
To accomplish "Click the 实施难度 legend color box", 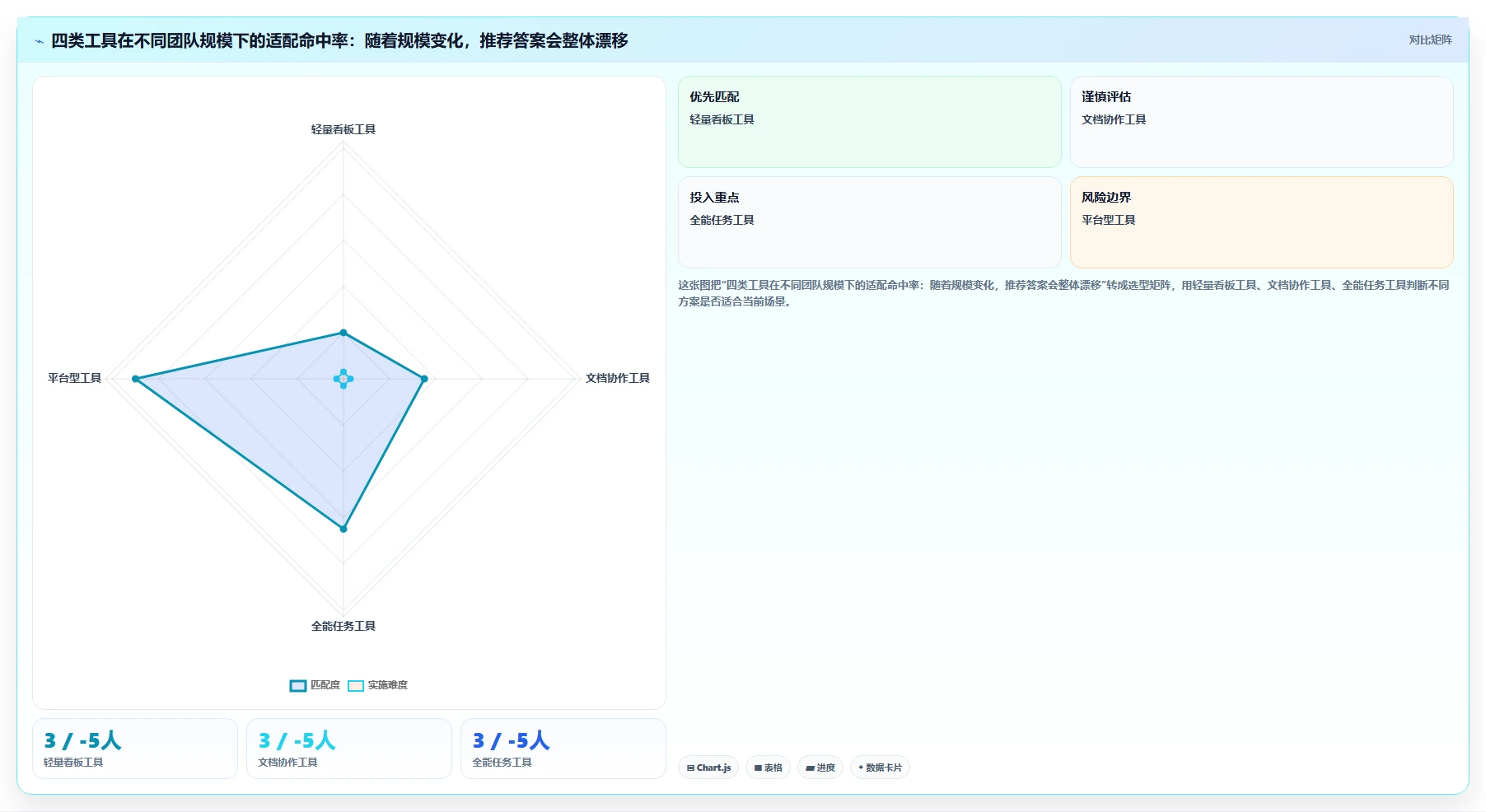I will pos(356,686).
